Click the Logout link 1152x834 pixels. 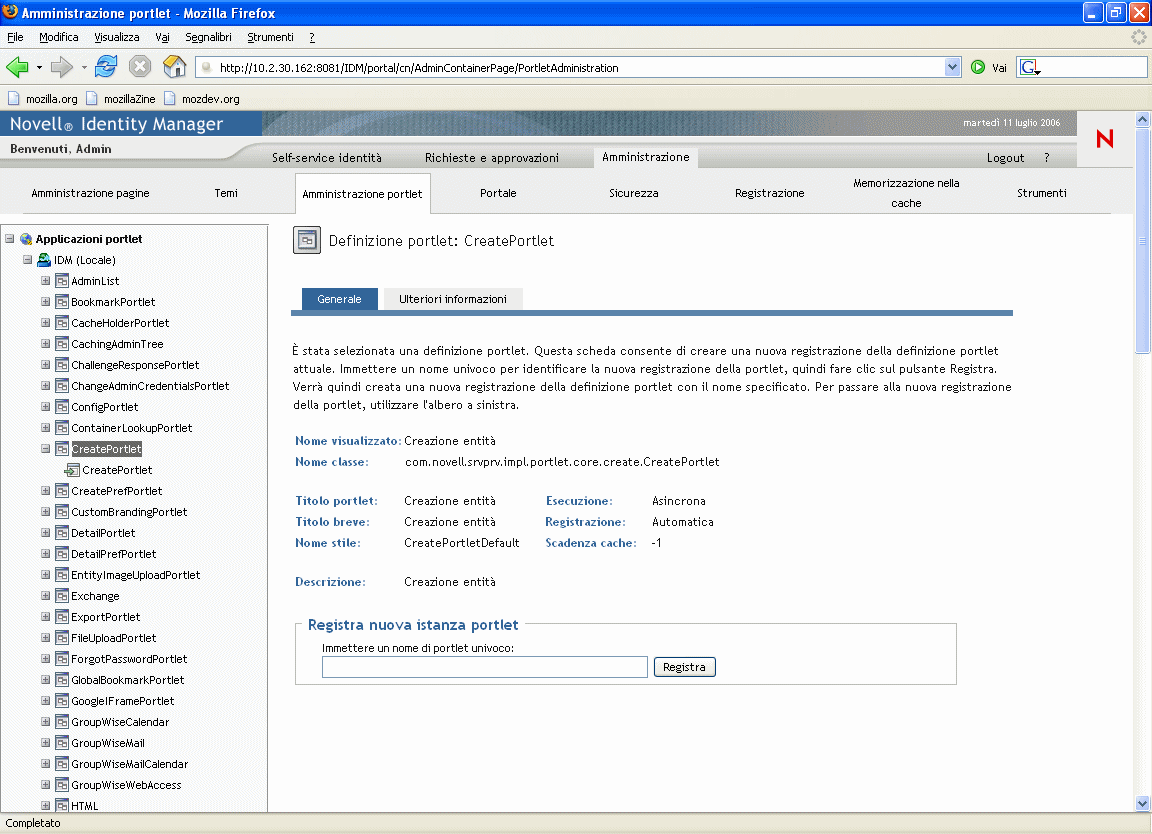click(x=1005, y=158)
